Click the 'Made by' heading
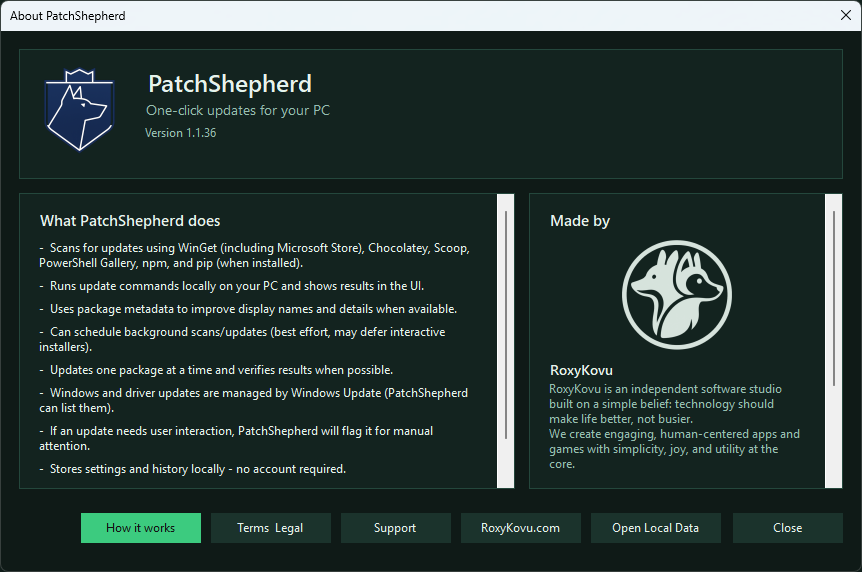Image resolution: width=862 pixels, height=572 pixels. 580,221
